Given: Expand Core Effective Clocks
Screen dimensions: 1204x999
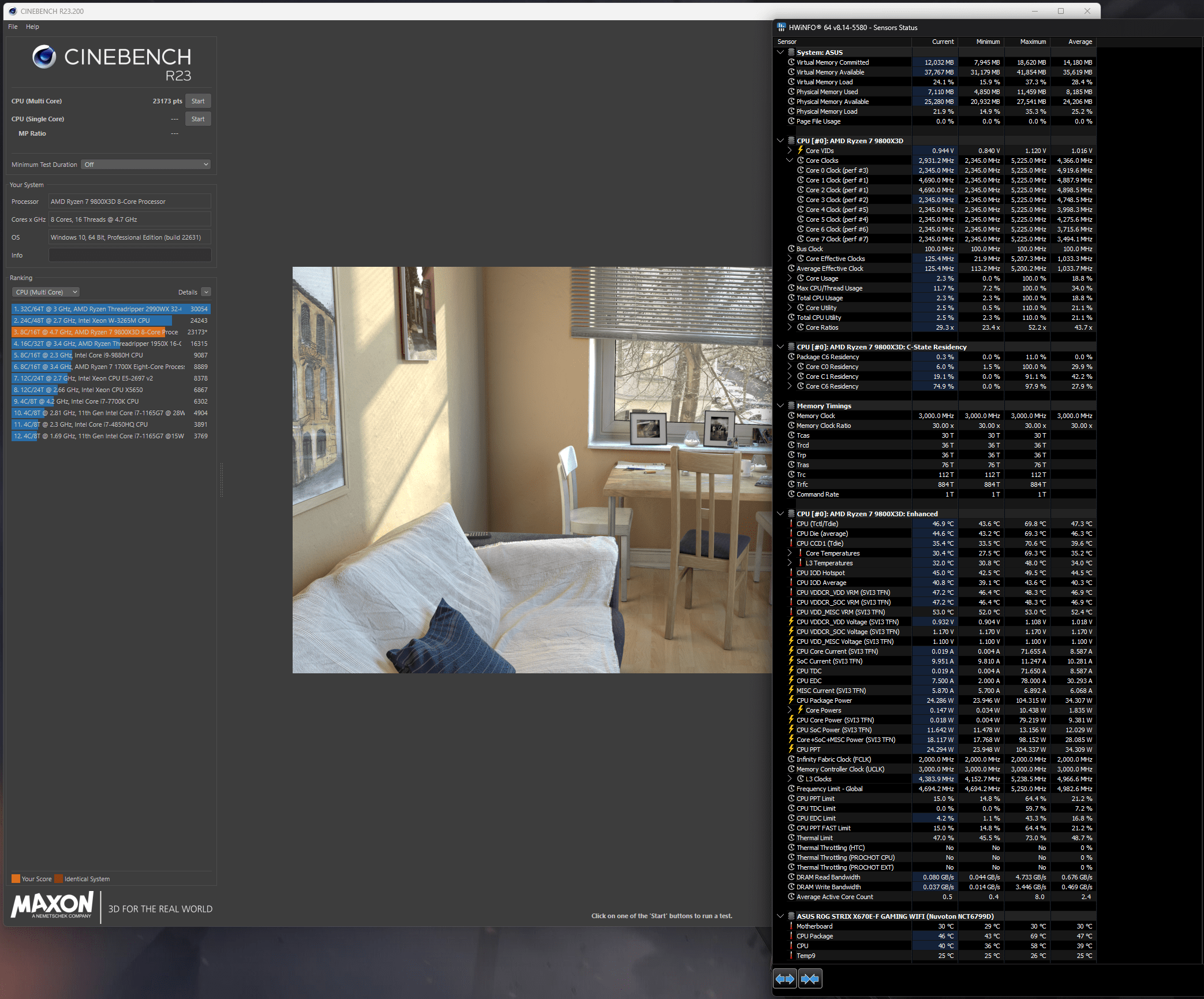Looking at the screenshot, I should [790, 258].
